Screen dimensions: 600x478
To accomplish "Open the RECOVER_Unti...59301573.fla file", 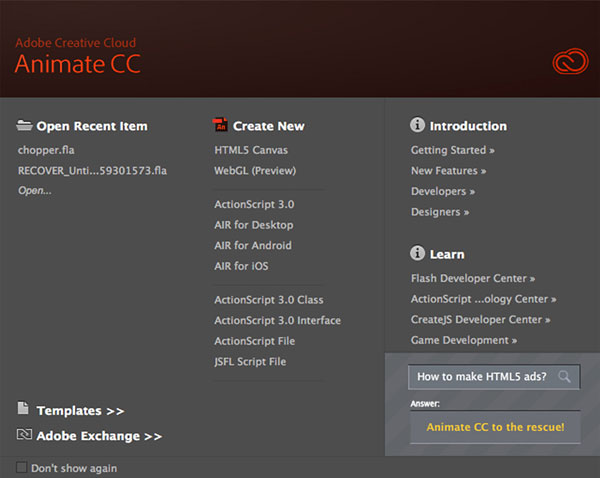I will click(x=92, y=170).
